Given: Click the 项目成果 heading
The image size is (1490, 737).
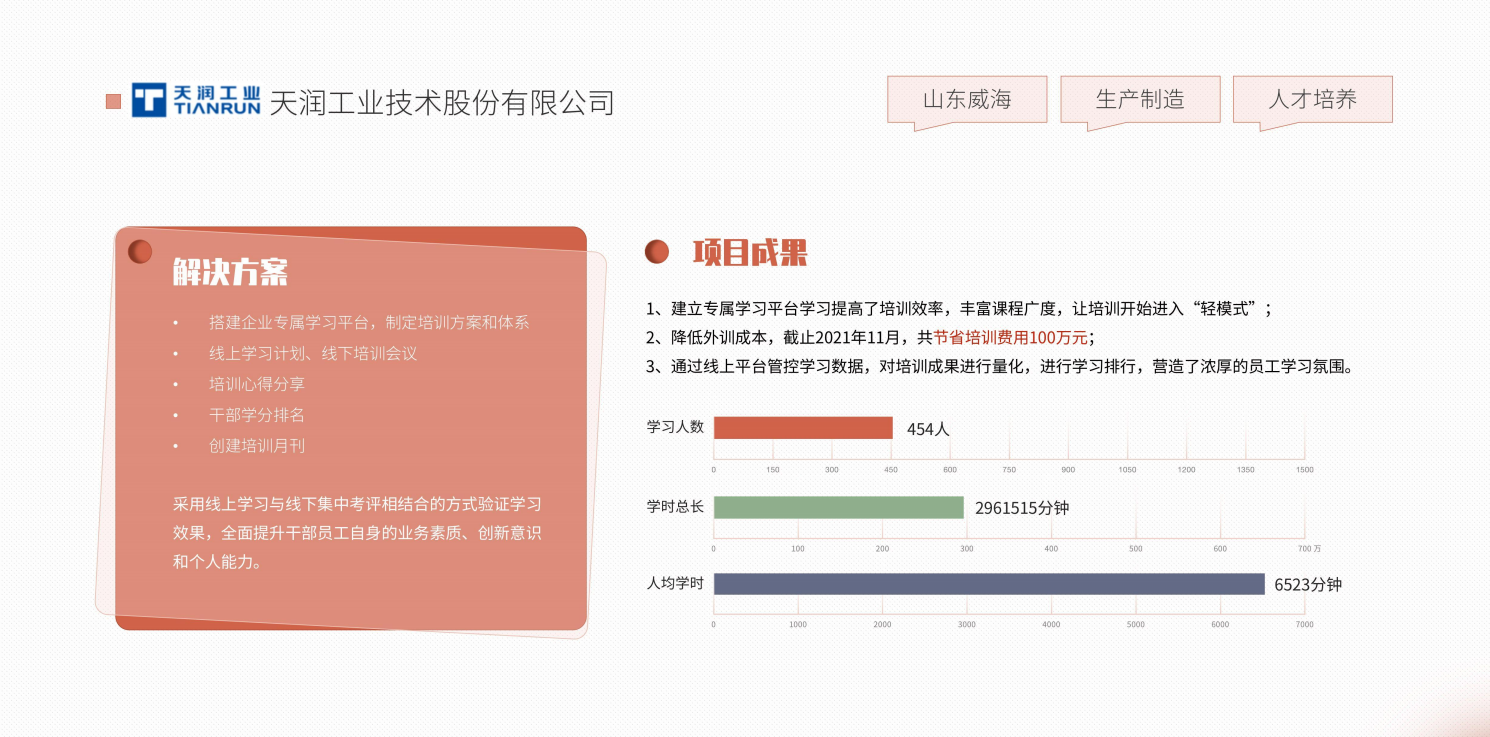Looking at the screenshot, I should (x=750, y=253).
